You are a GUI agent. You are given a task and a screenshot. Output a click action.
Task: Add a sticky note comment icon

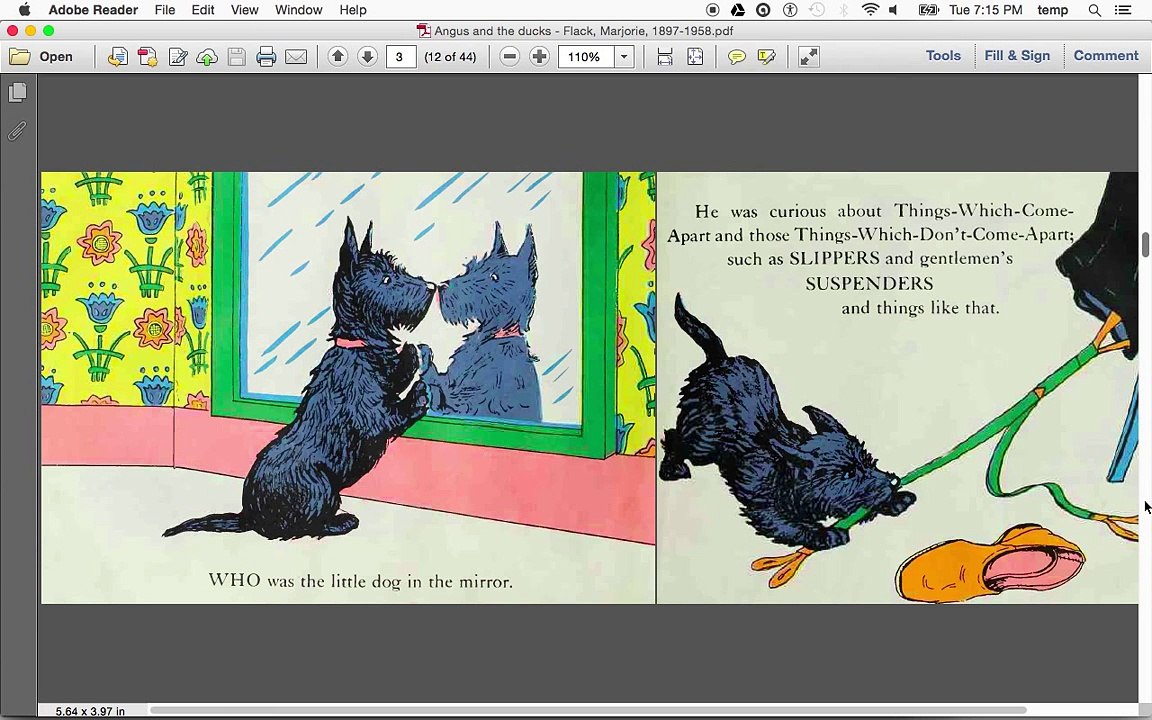tap(737, 57)
